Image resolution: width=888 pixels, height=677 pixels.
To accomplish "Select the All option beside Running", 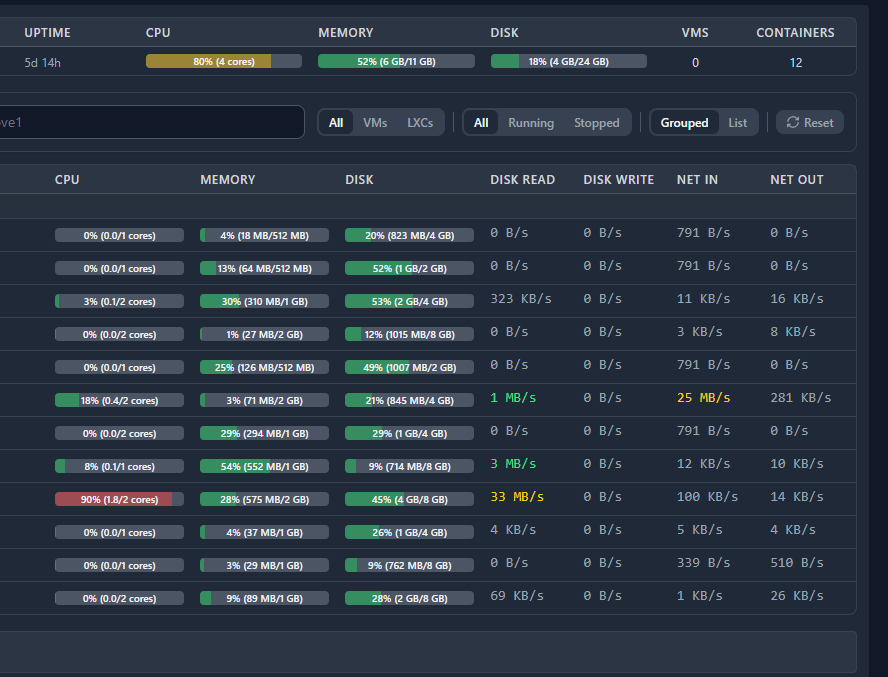I will (x=481, y=122).
